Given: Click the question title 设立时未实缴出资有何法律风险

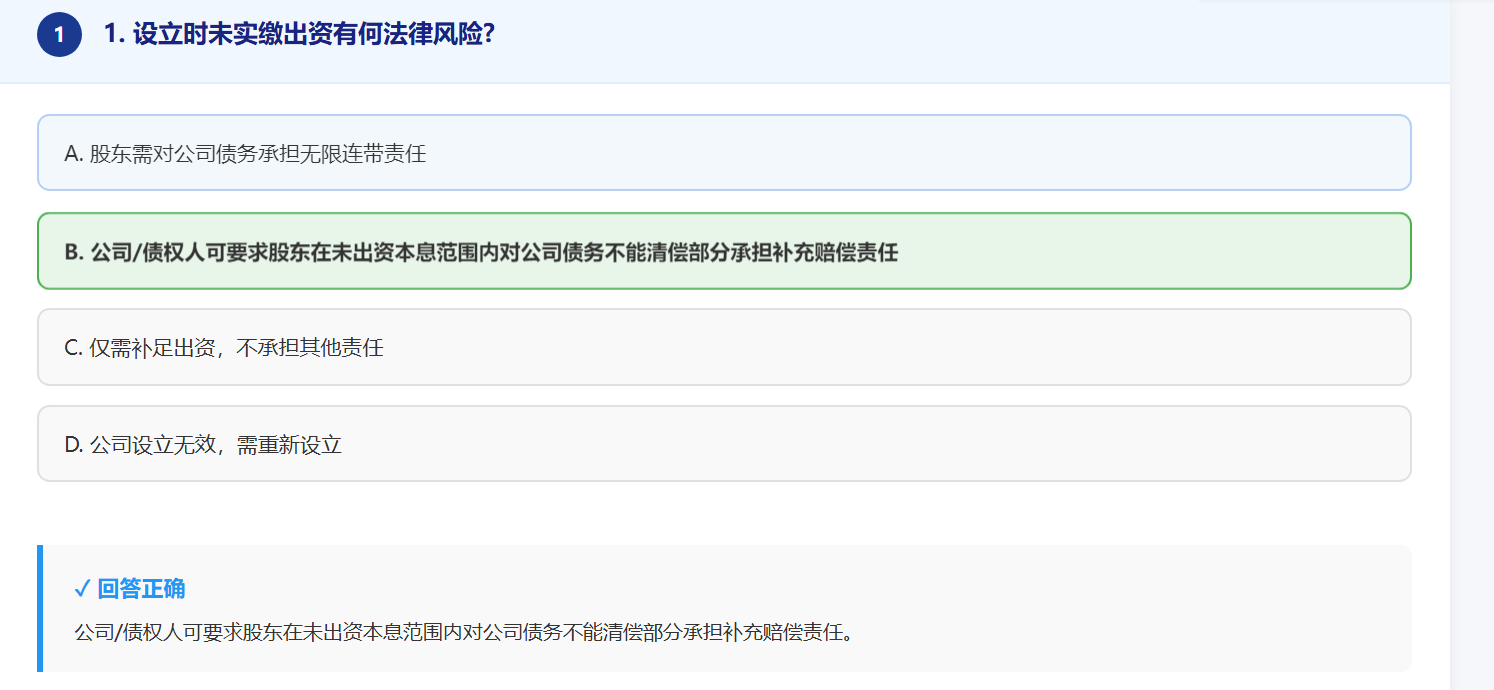Looking at the screenshot, I should (300, 35).
